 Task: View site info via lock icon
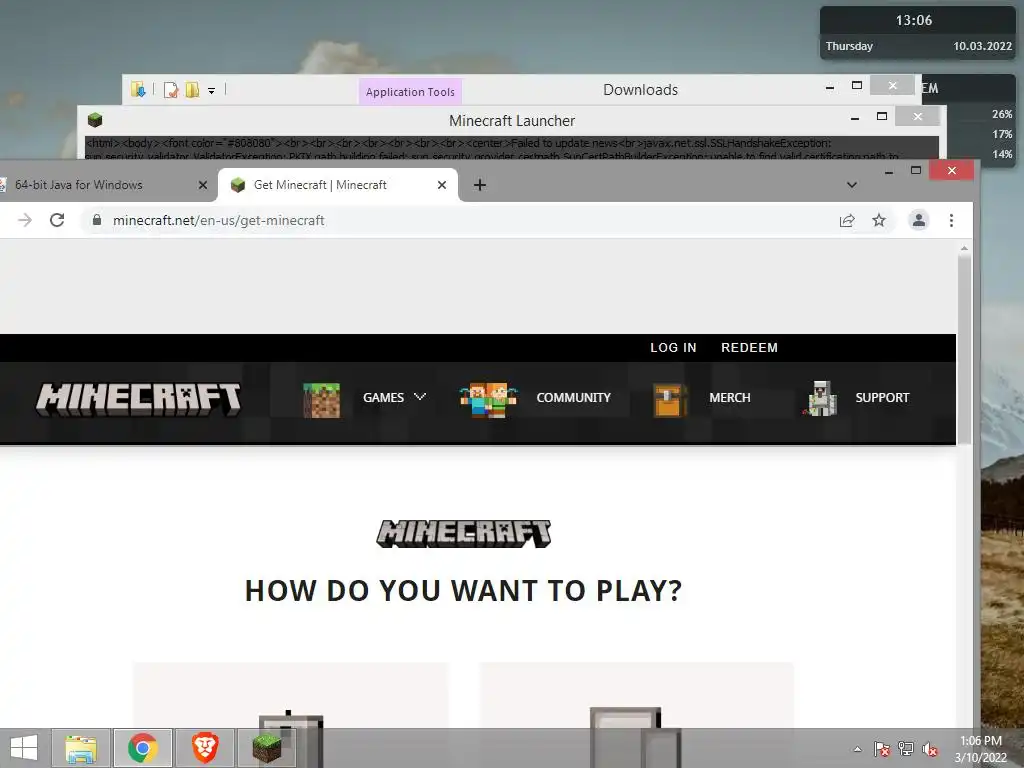(97, 220)
